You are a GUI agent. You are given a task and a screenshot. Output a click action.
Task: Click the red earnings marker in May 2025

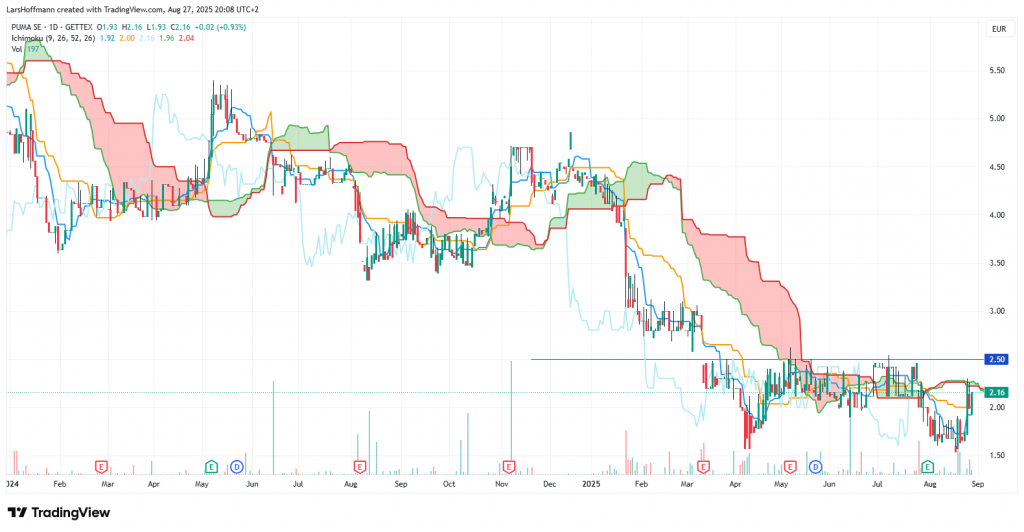[x=791, y=466]
